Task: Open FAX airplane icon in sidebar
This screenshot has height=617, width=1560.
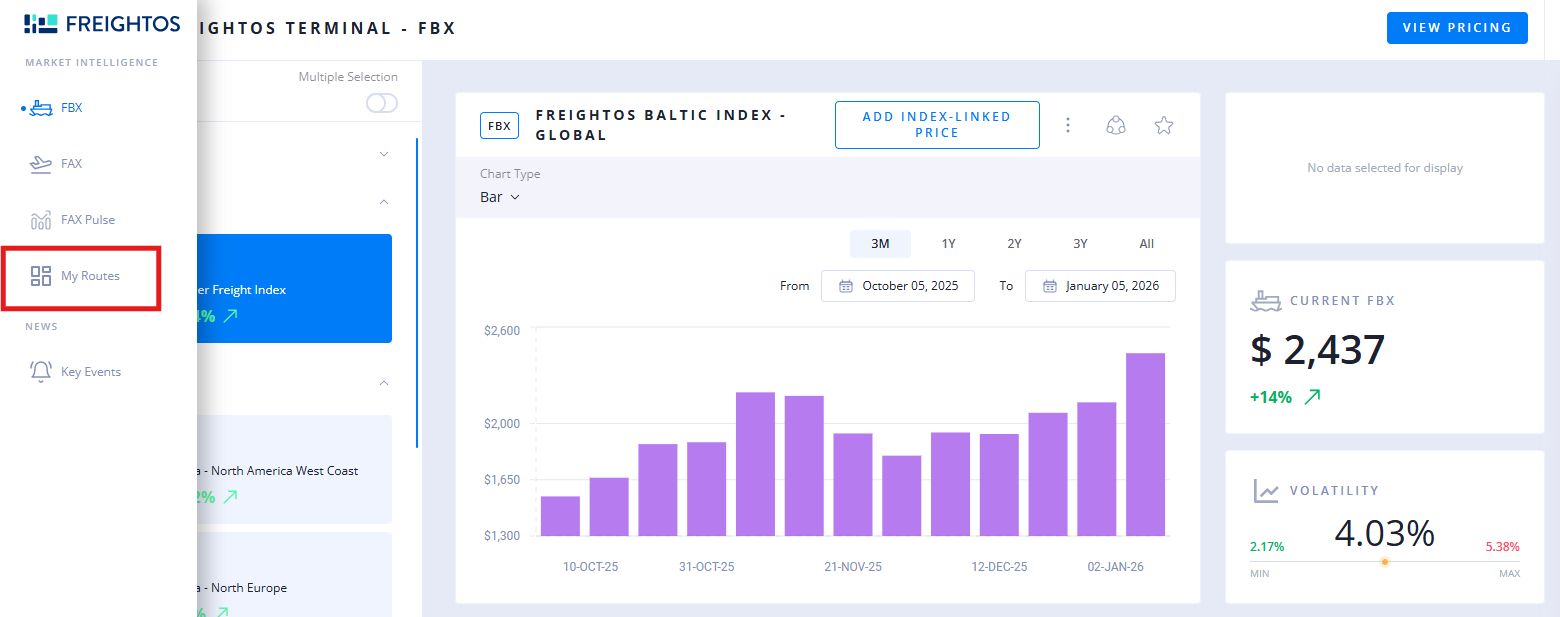Action: point(41,164)
